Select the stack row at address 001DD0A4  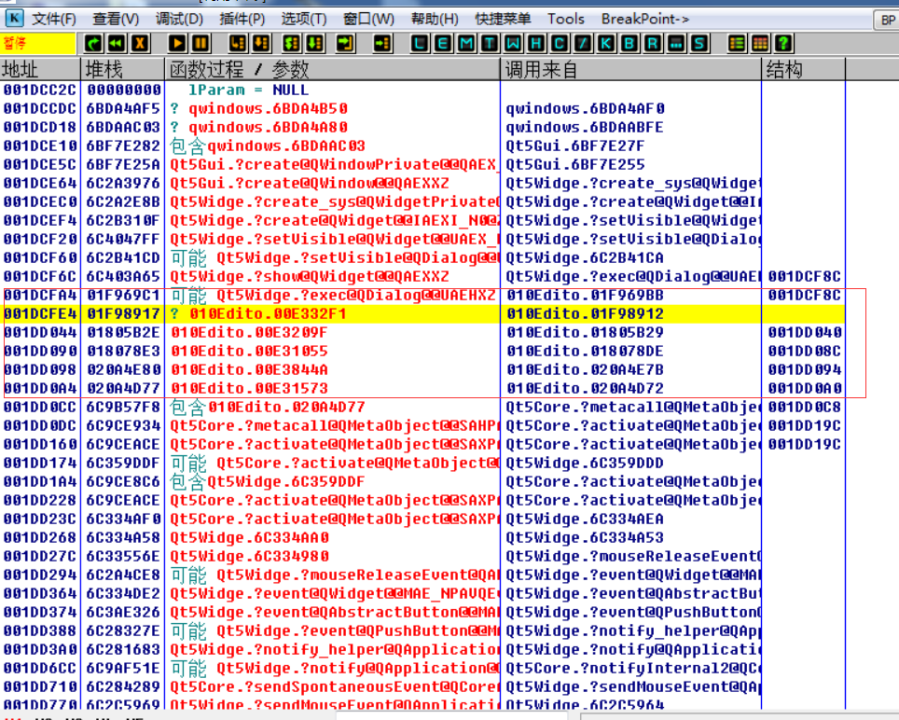[250, 388]
